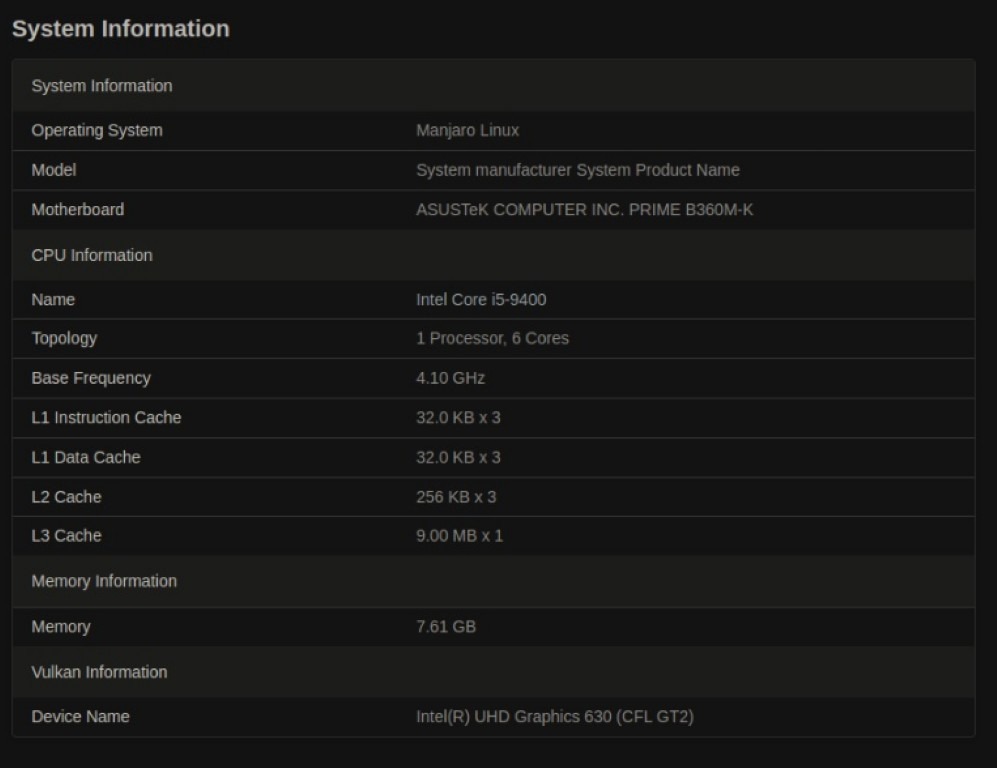Select the Base Frequency row label
Viewport: 997px width, 768px height.
click(91, 378)
